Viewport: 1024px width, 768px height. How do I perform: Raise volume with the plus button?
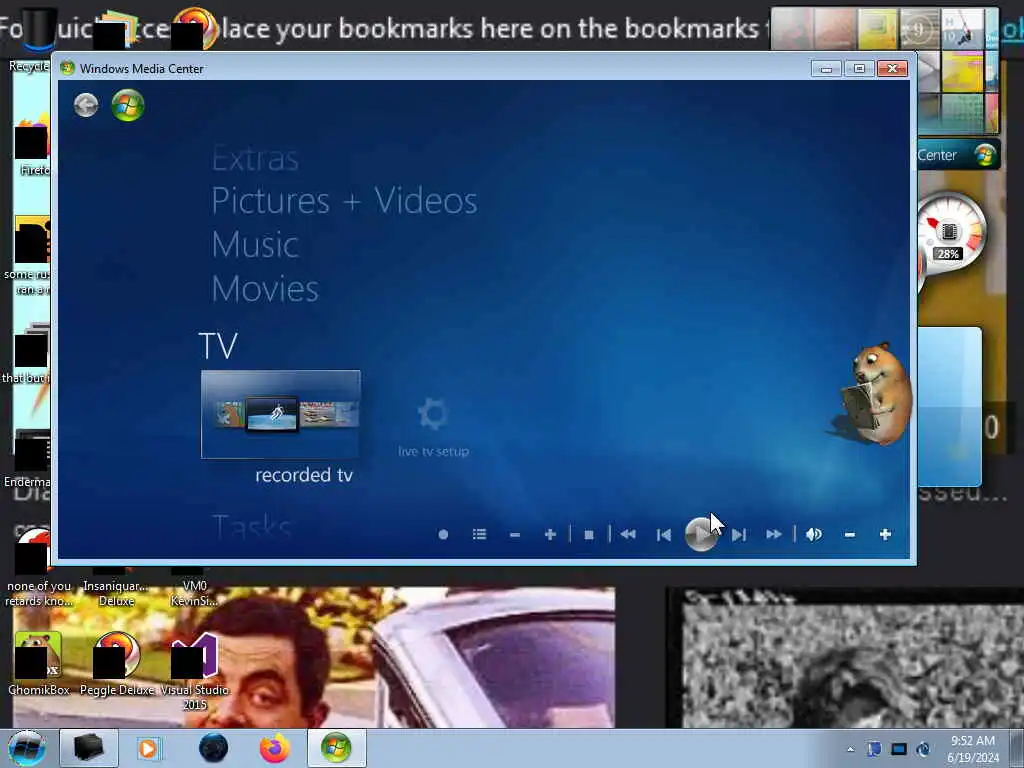pyautogui.click(x=885, y=535)
